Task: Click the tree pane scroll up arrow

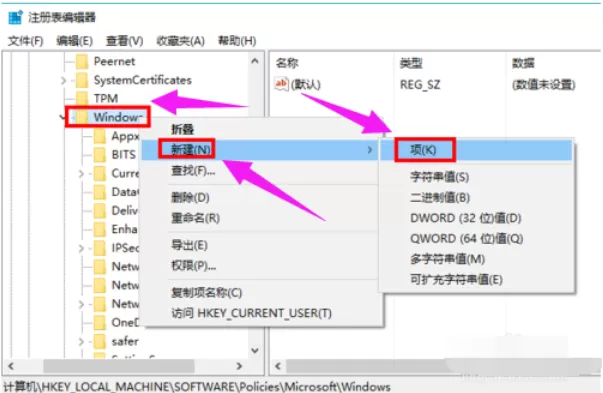Action: tap(255, 61)
